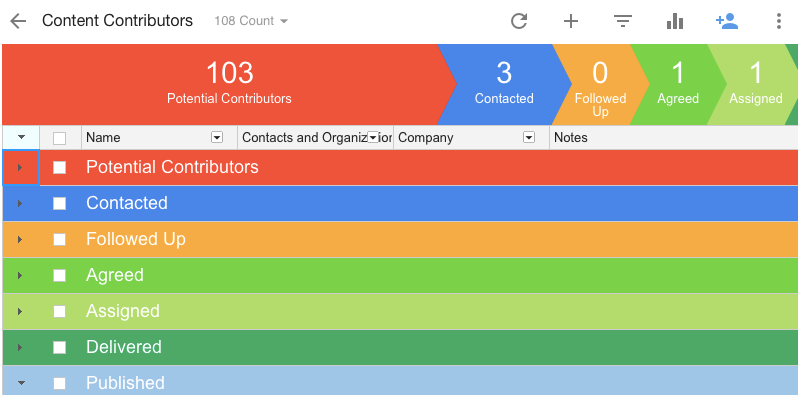
Task: Select the 1 Assigned pipeline stage
Action: point(756,84)
